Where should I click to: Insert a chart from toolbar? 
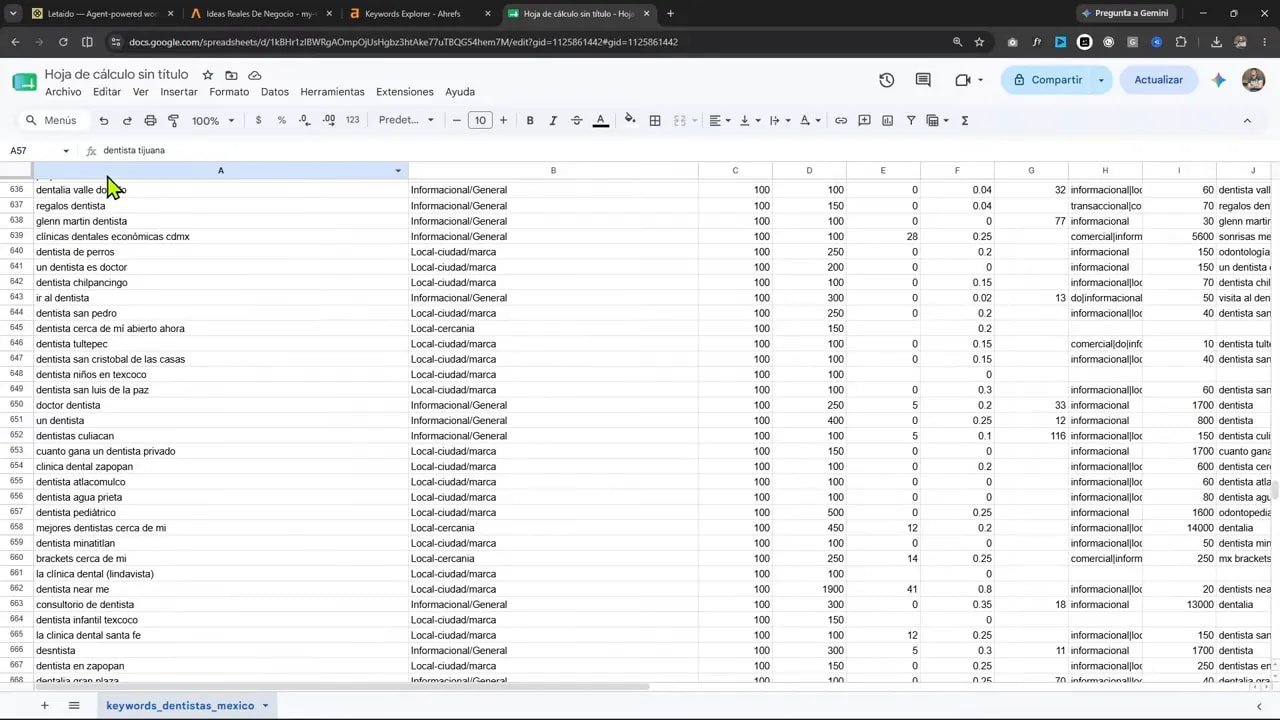[x=887, y=120]
